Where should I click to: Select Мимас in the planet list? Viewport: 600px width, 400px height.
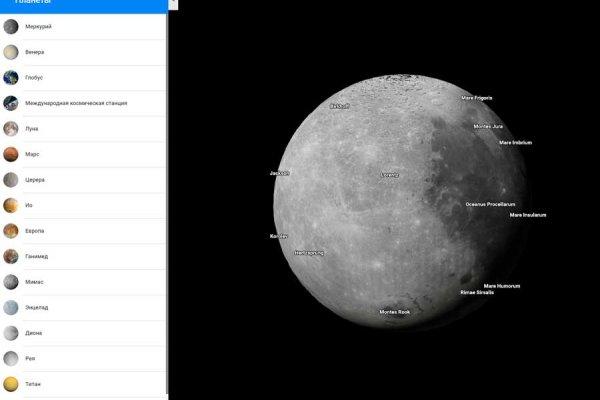coord(35,282)
